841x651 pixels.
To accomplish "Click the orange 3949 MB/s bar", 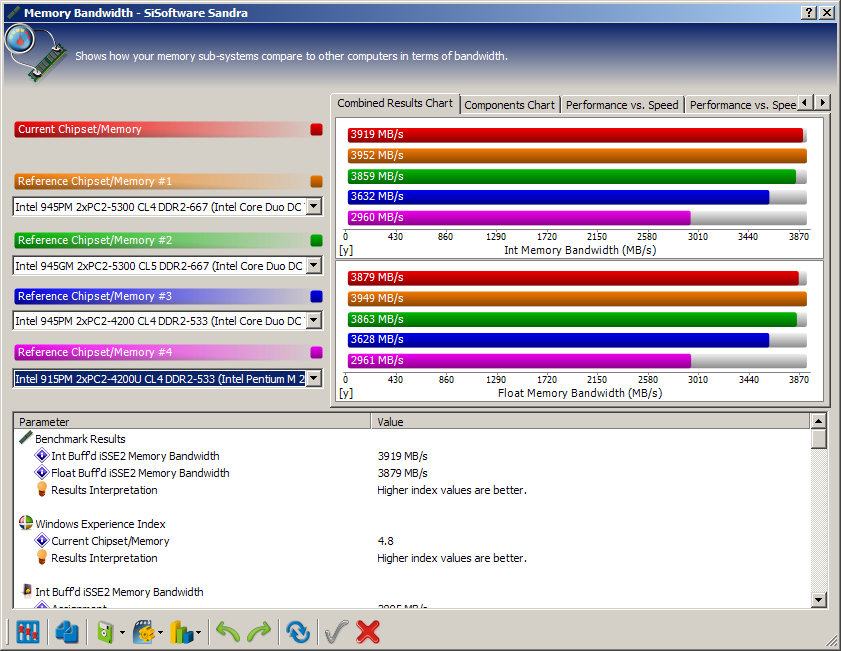I will [x=577, y=299].
